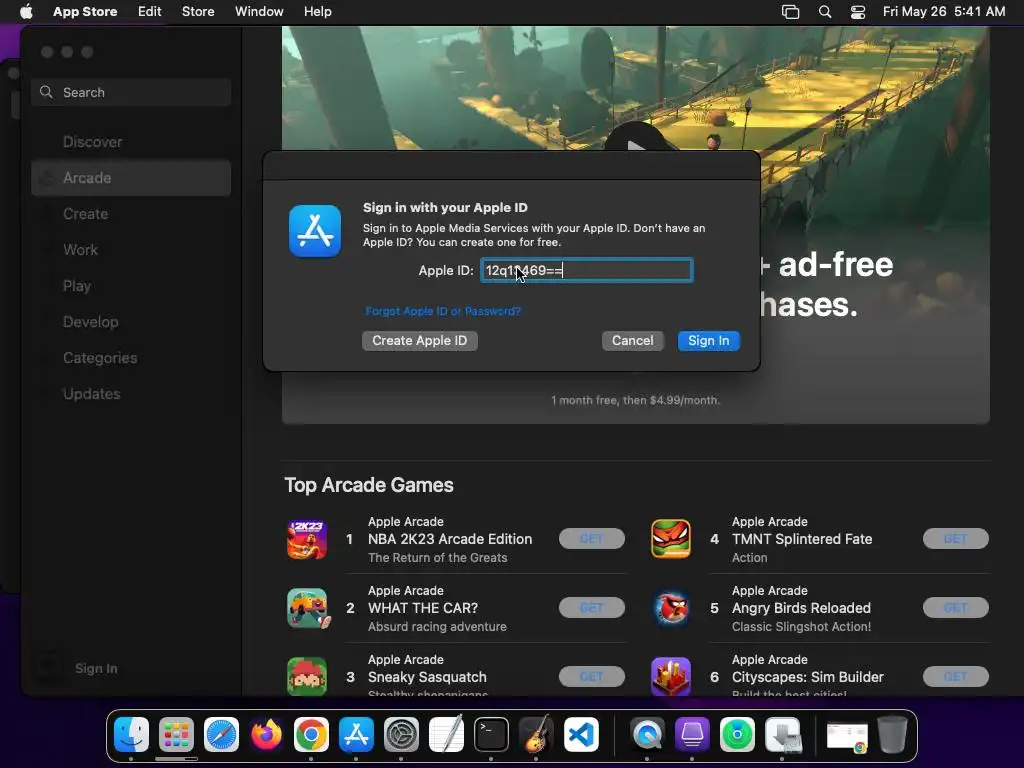Click App Store icon in the Dock
This screenshot has width=1024, height=768.
[356, 735]
